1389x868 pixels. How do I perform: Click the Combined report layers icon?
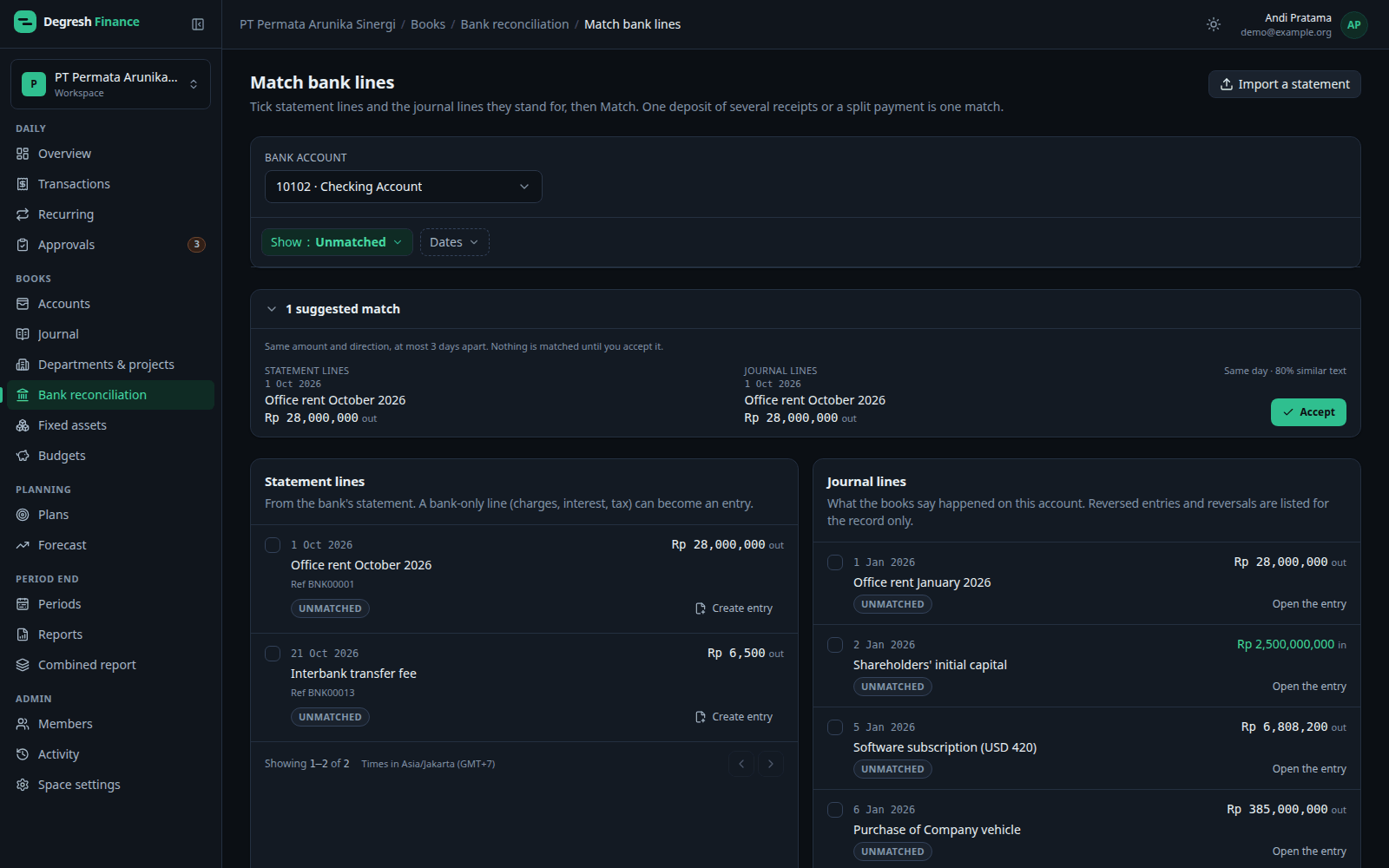(x=23, y=665)
